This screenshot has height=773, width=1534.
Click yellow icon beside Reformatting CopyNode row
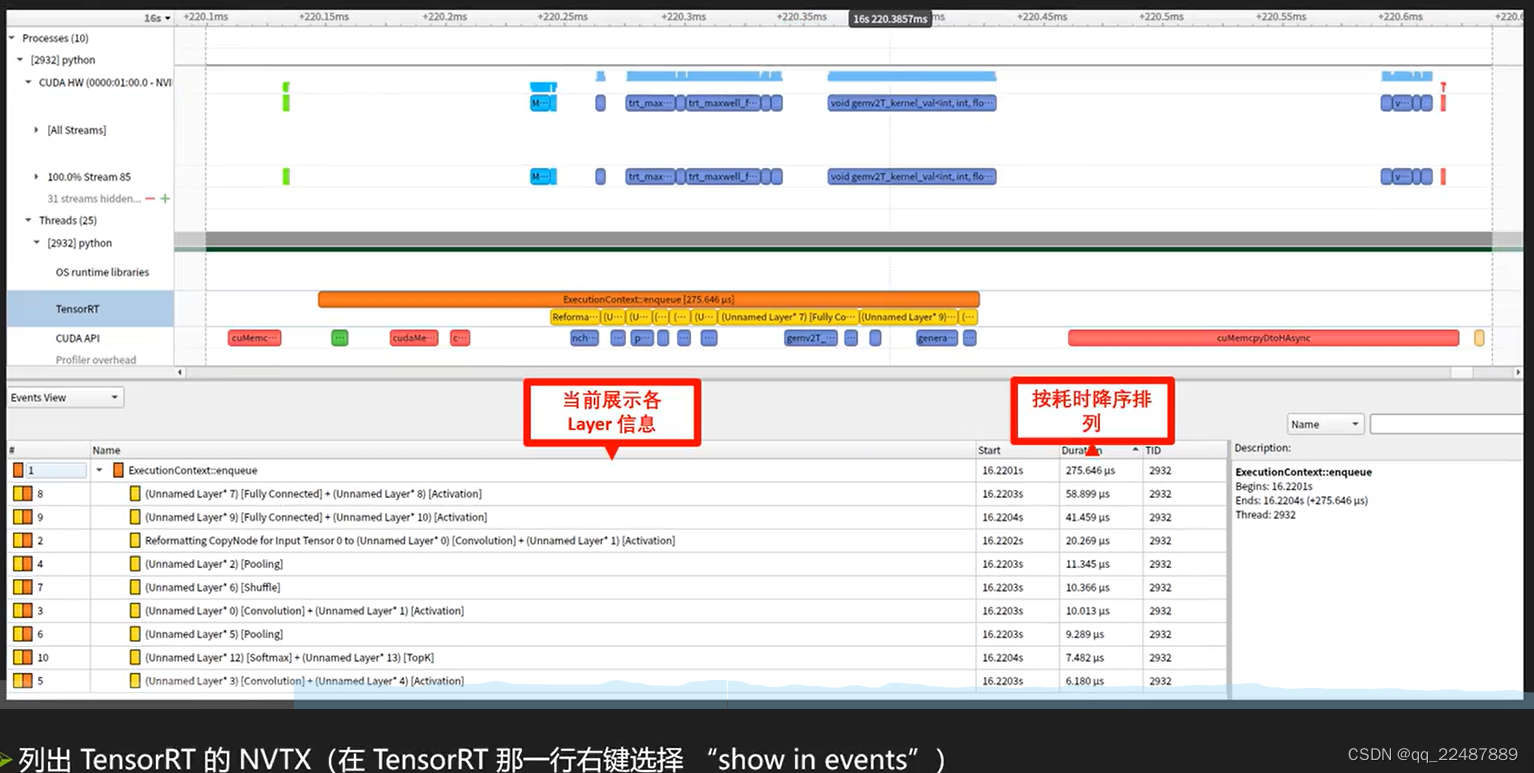pos(135,541)
